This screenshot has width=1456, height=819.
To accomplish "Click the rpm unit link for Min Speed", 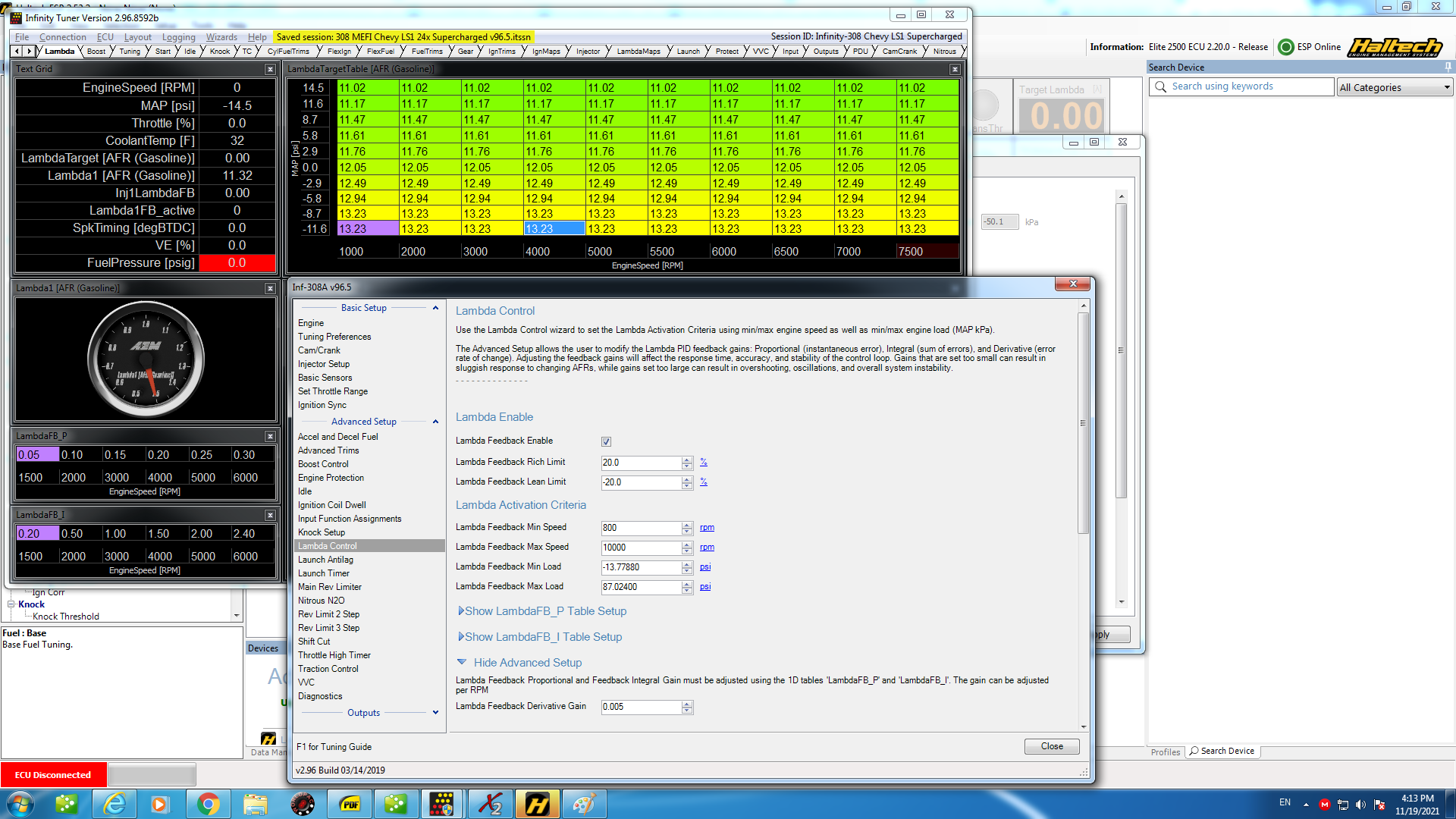I will coord(707,528).
